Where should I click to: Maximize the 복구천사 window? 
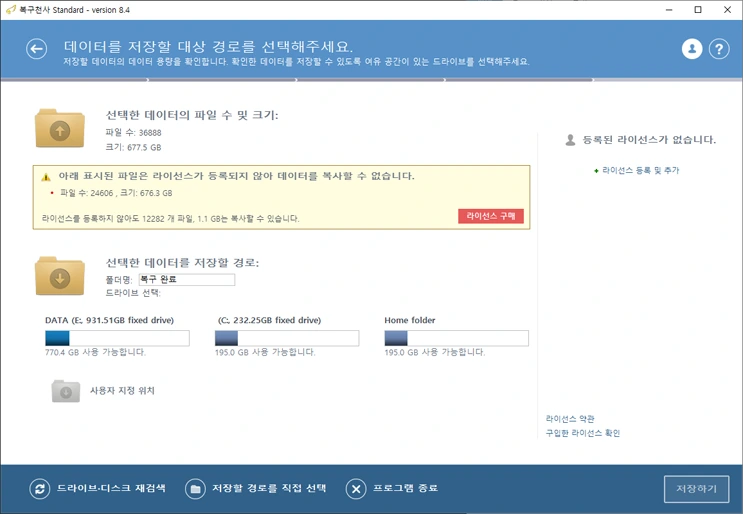point(698,9)
